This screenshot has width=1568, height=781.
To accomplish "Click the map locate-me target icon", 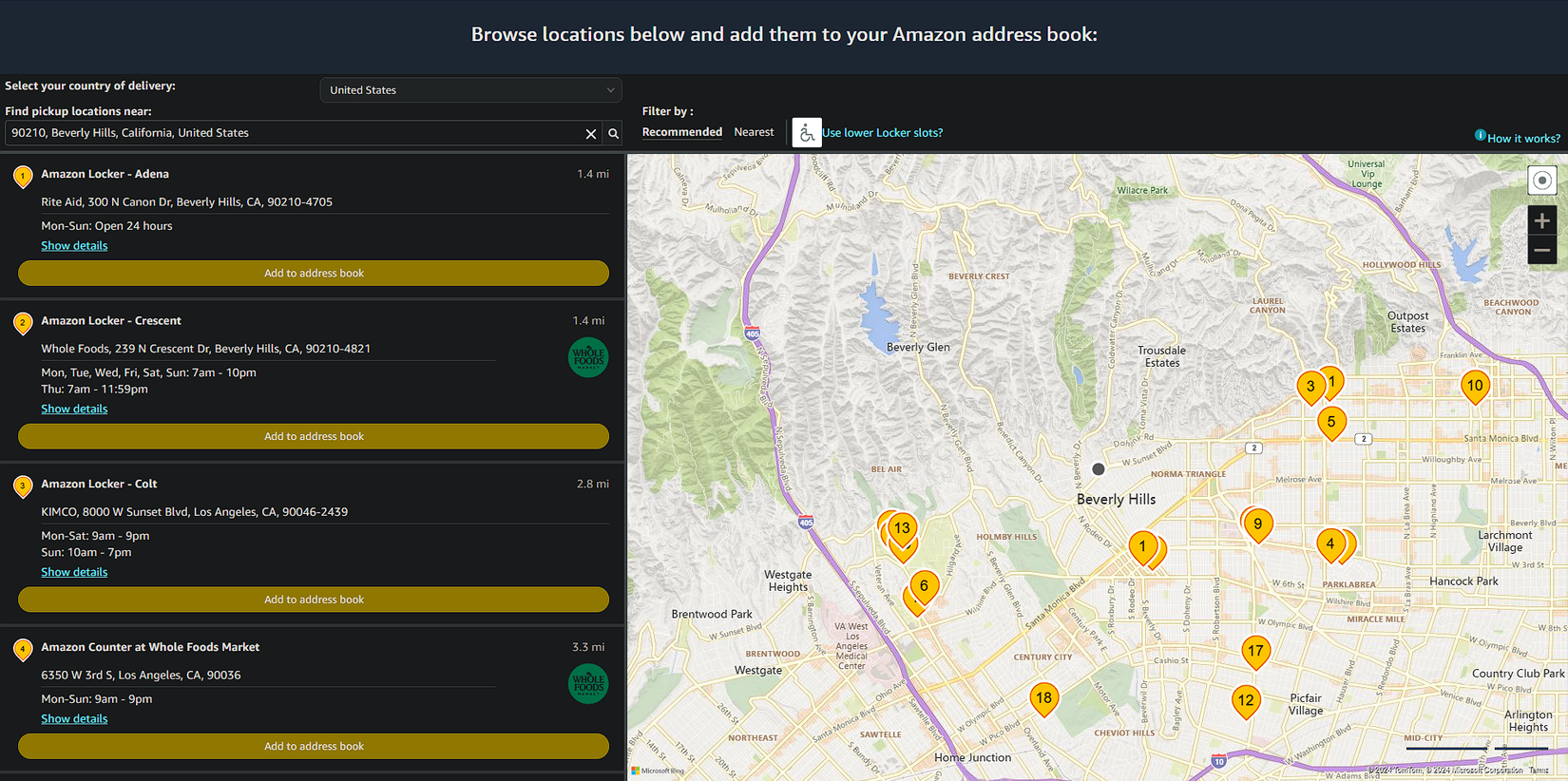I will coord(1541,181).
